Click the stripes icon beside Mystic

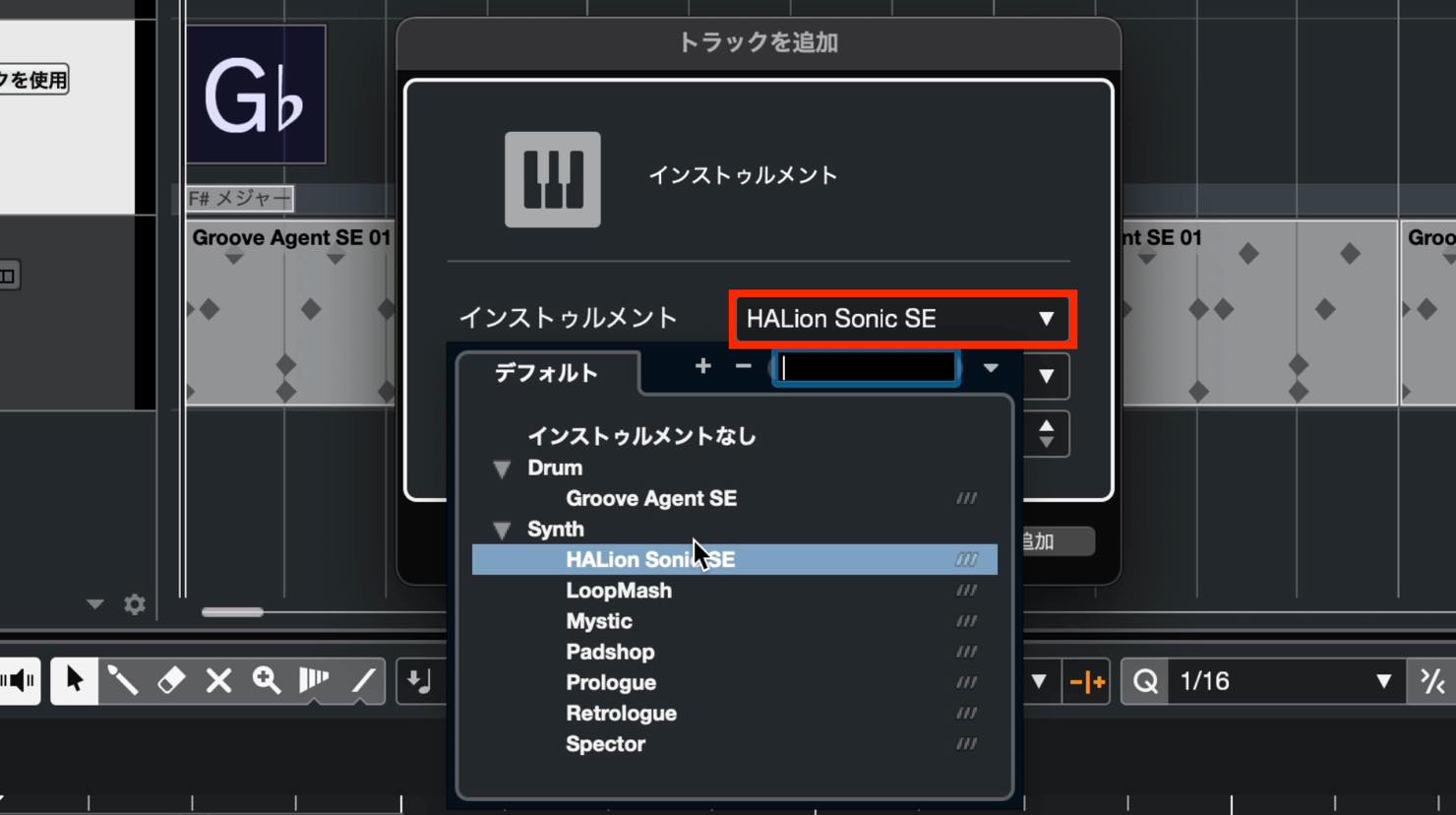pyautogui.click(x=967, y=621)
